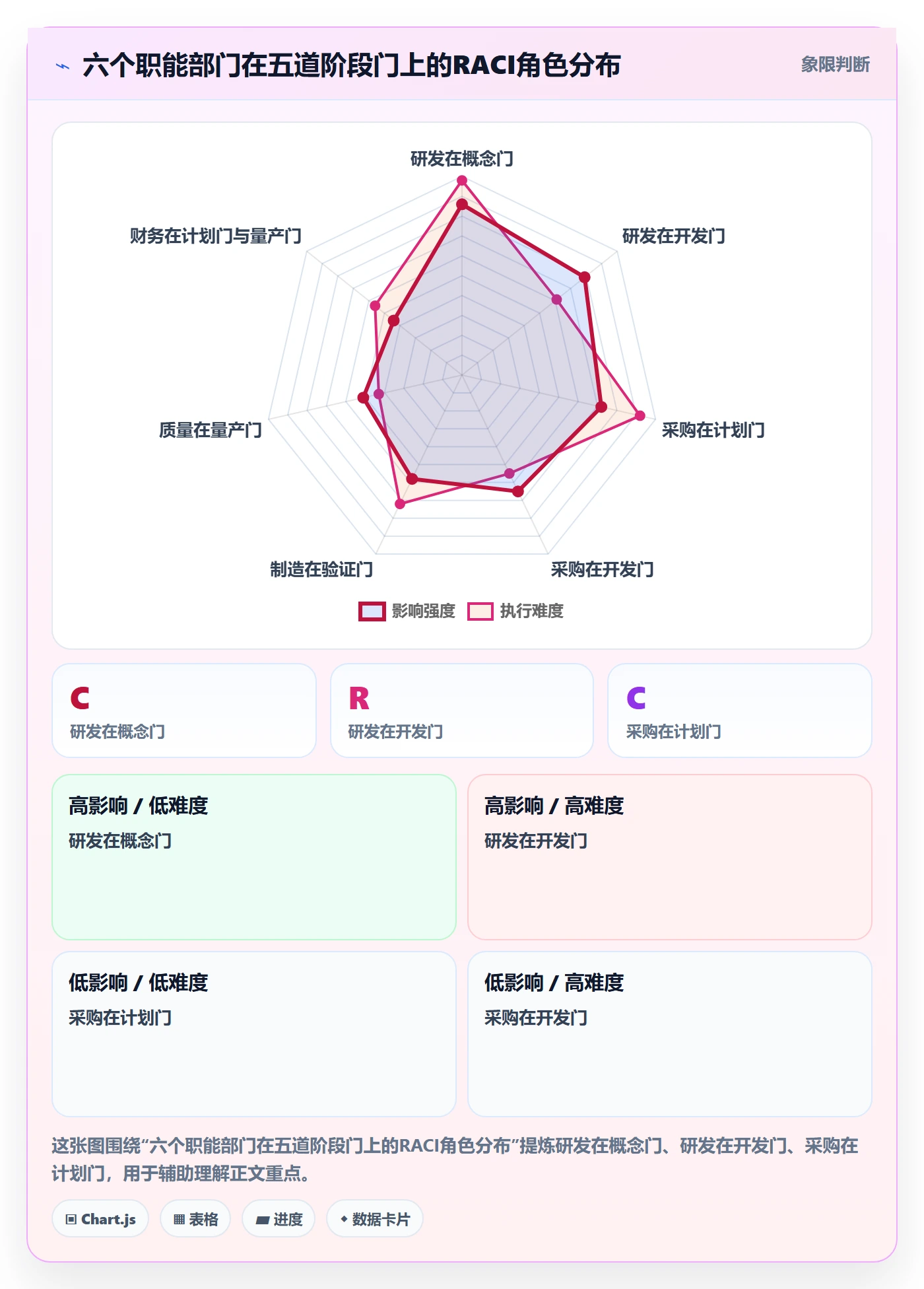Toggle the 影响强度 legend dataset
This screenshot has height=1289, width=924.
[407, 611]
